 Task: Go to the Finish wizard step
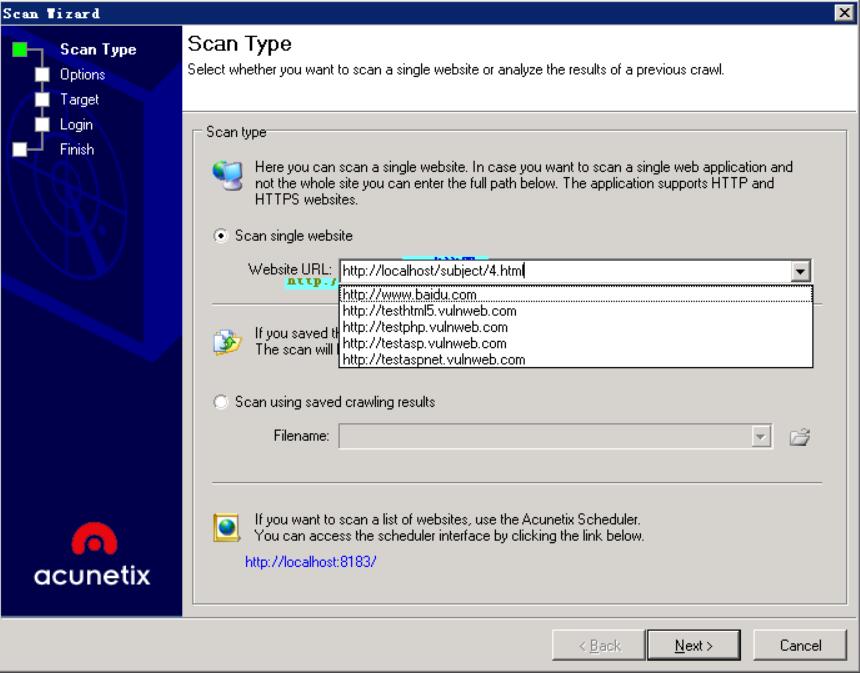point(77,149)
